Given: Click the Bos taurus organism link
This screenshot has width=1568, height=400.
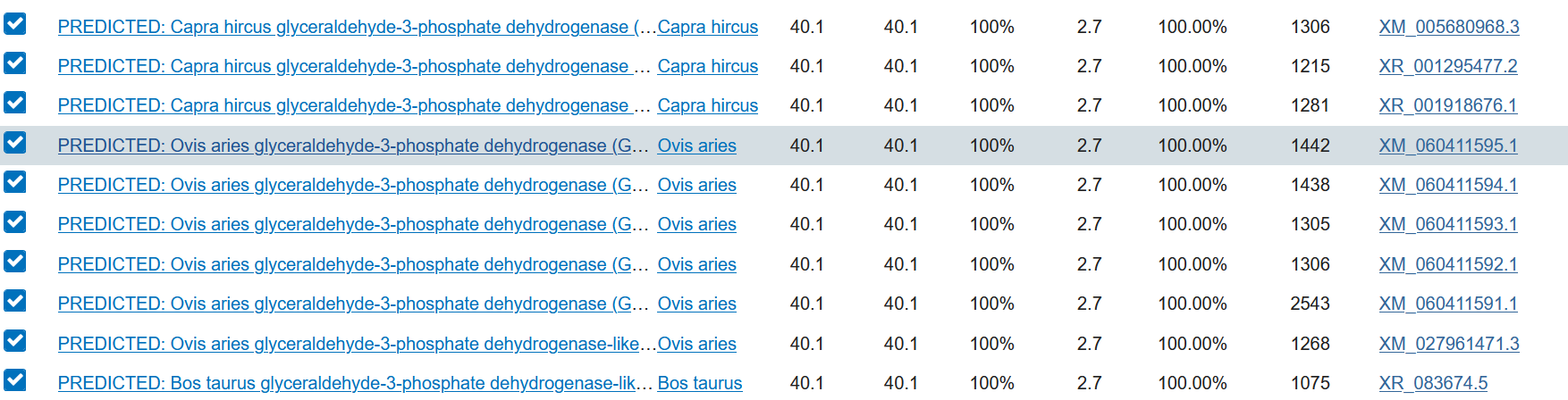Looking at the screenshot, I should [x=700, y=383].
